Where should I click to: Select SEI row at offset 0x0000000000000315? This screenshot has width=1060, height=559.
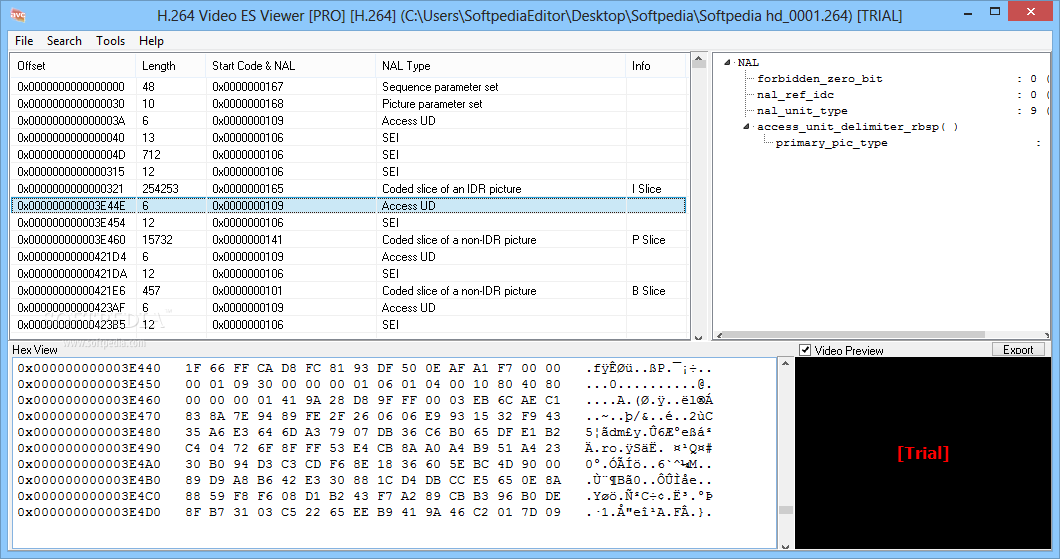click(348, 172)
